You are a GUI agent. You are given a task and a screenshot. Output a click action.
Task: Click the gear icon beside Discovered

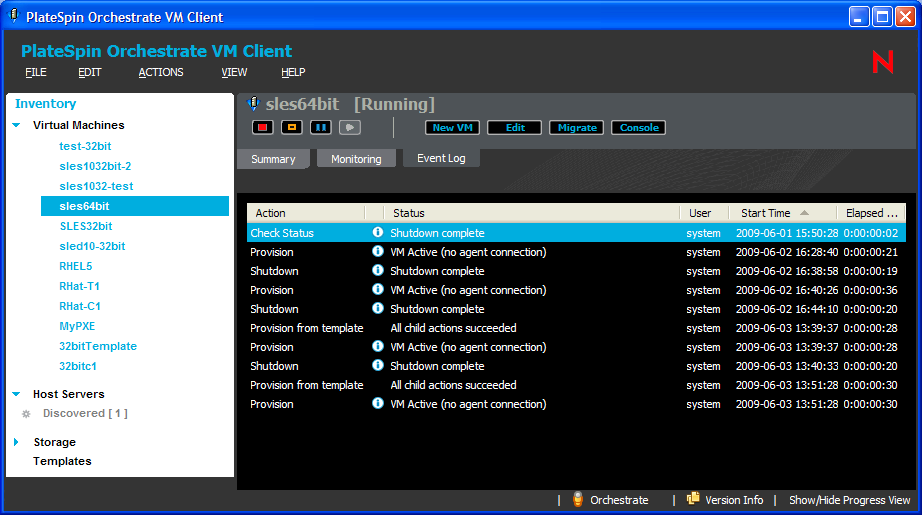pos(26,414)
